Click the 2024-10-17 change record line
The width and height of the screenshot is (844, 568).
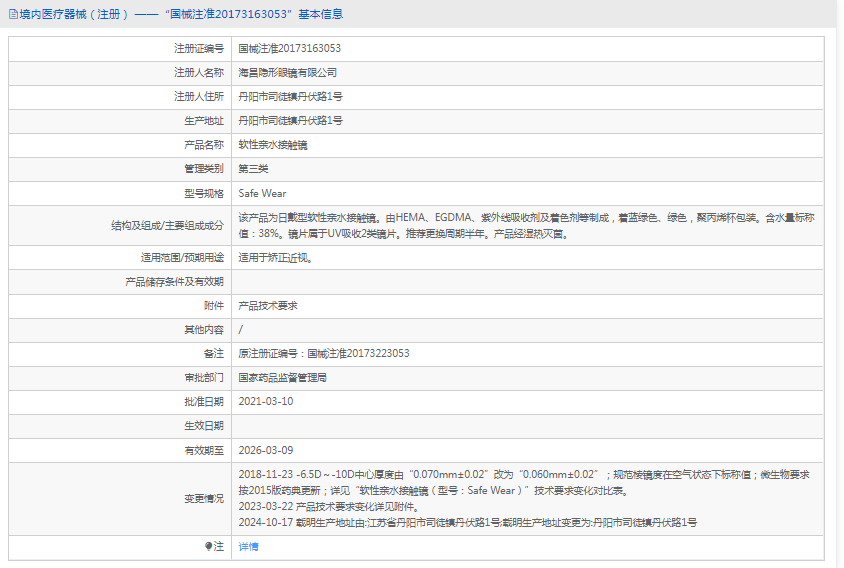click(x=467, y=522)
